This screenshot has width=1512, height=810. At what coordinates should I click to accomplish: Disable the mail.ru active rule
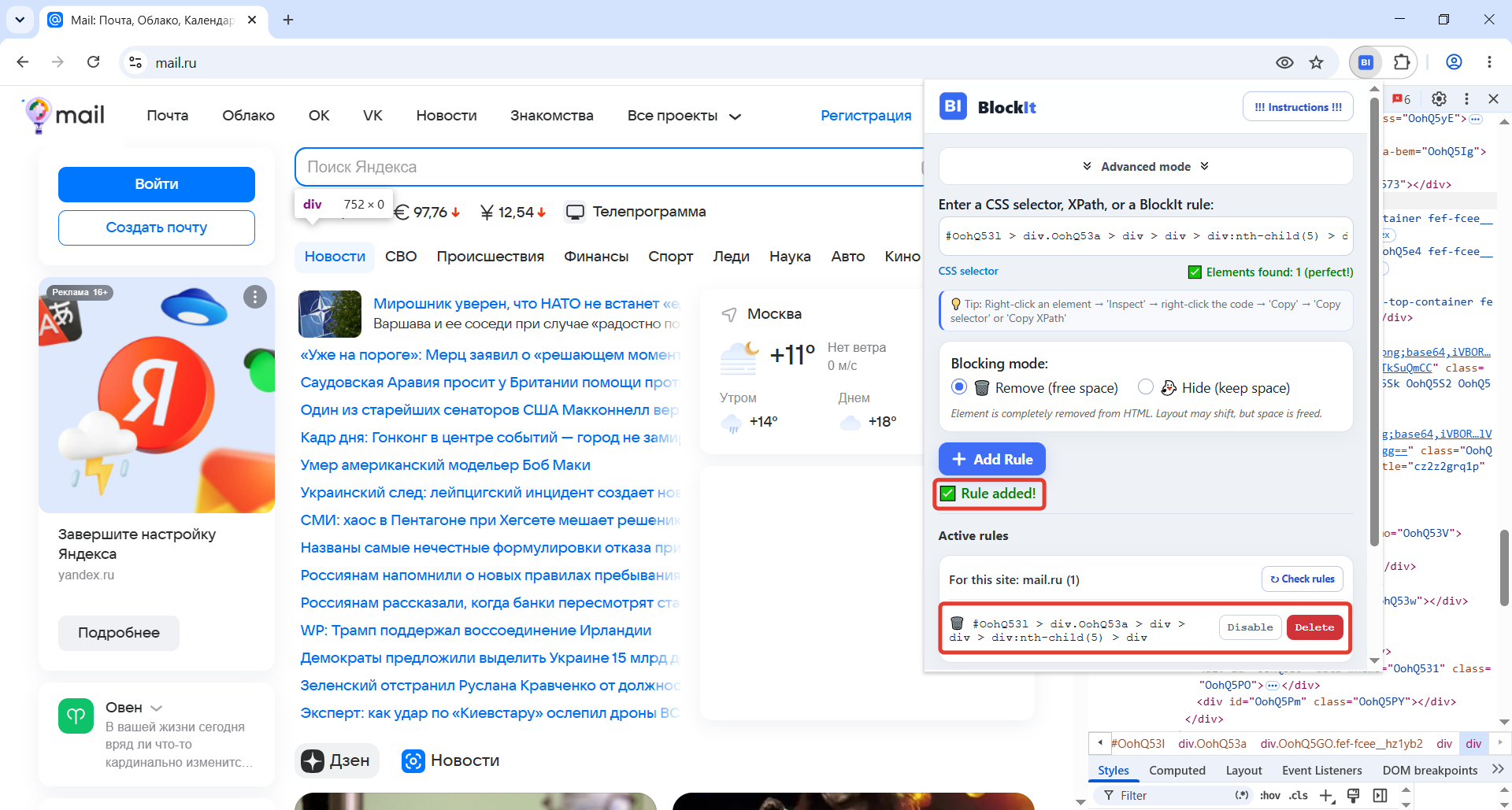[1250, 627]
